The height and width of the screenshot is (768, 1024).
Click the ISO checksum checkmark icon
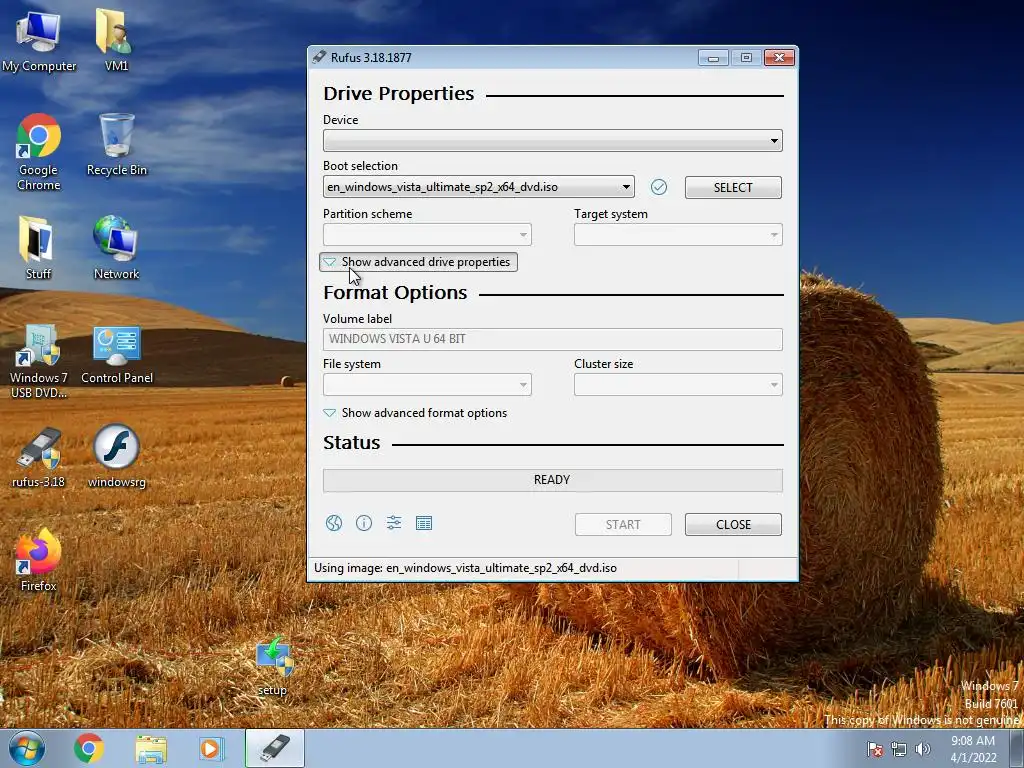pyautogui.click(x=659, y=187)
